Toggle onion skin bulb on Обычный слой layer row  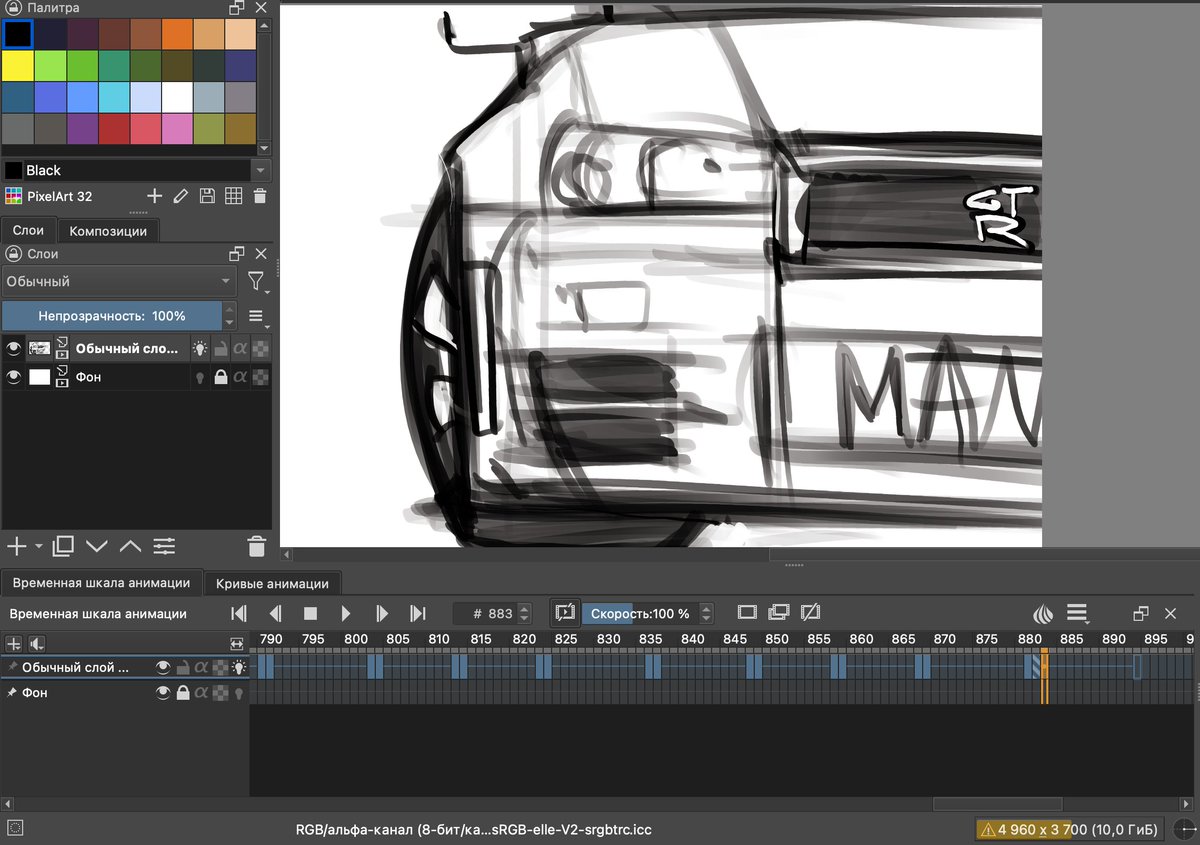pyautogui.click(x=200, y=349)
